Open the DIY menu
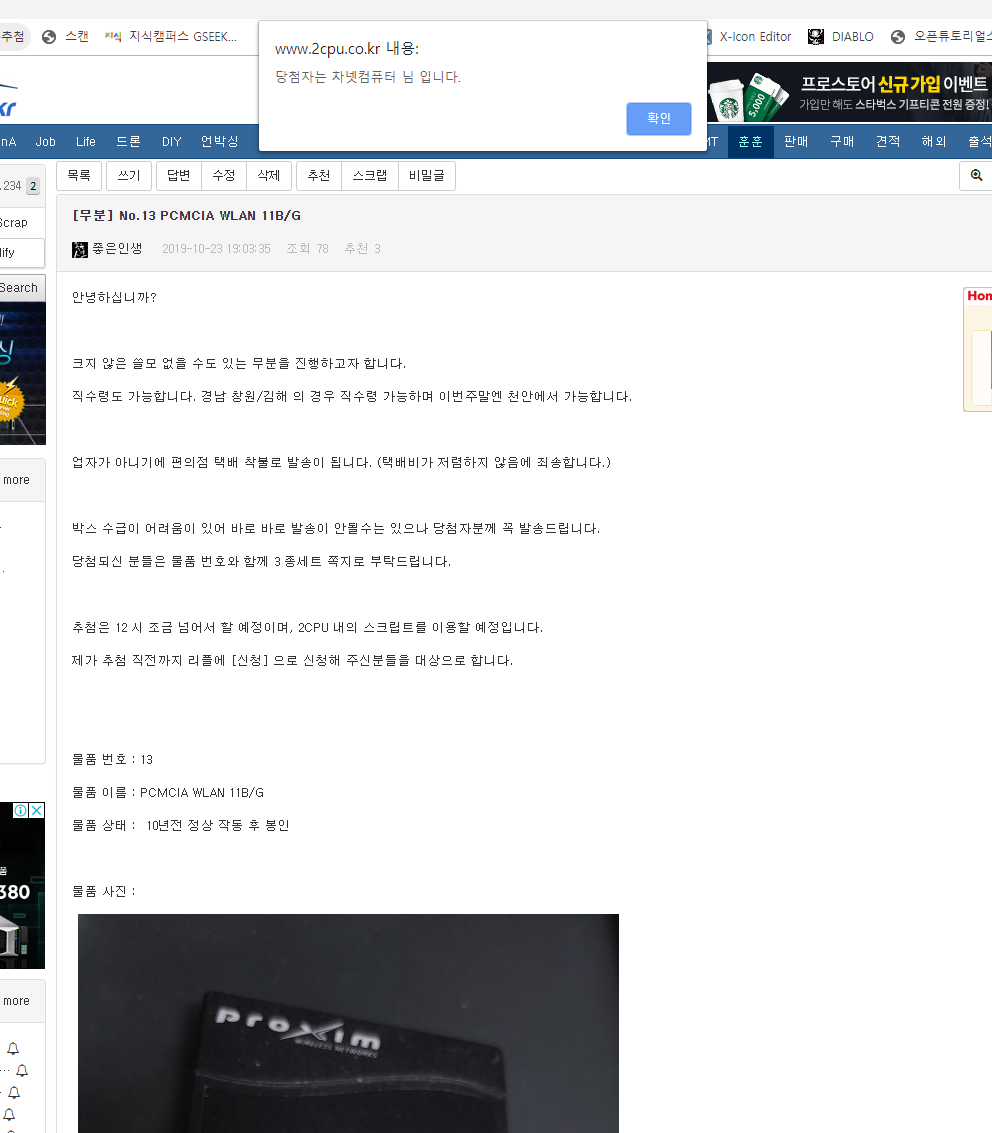The image size is (992, 1133). (x=172, y=142)
